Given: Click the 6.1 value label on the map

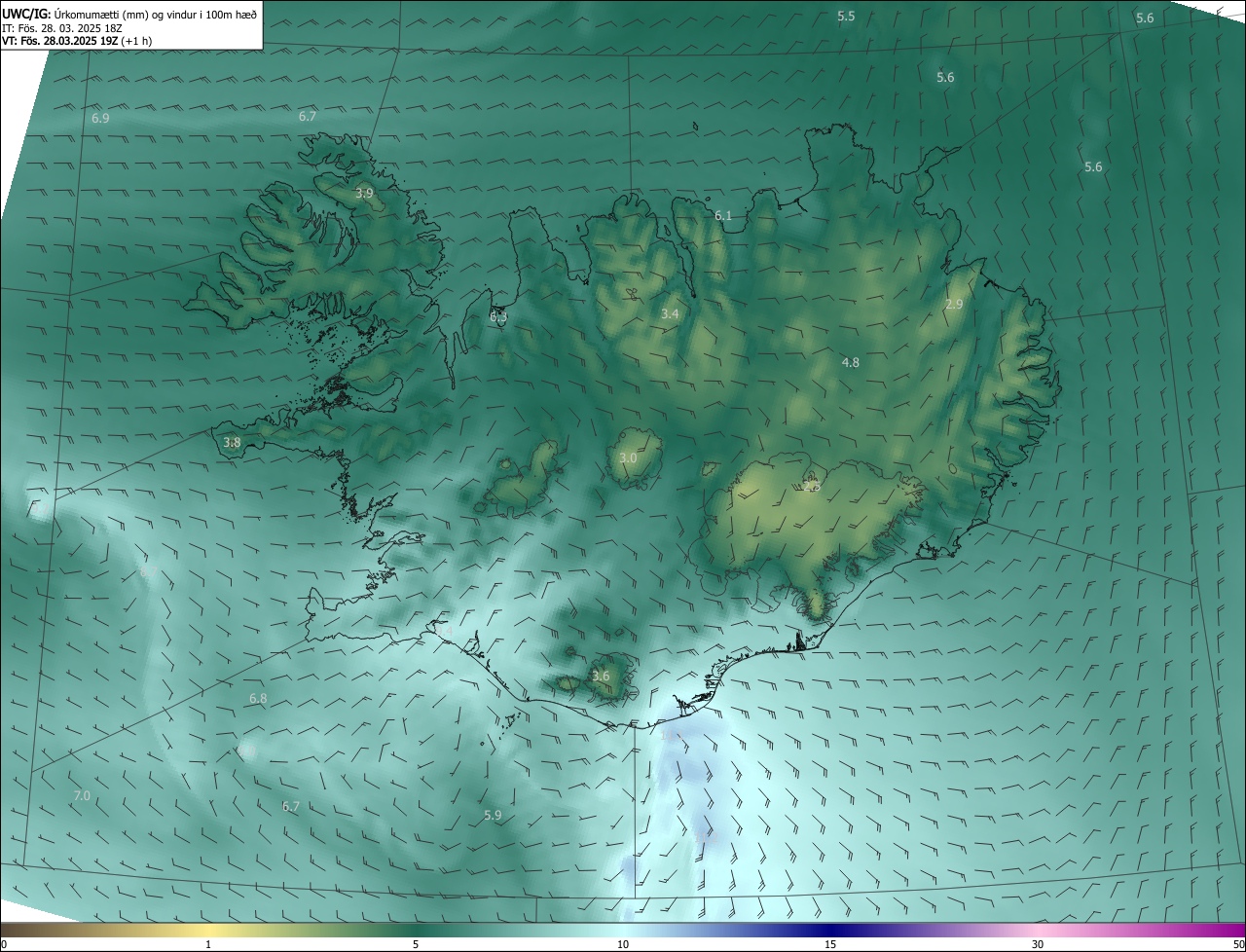Looking at the screenshot, I should [x=723, y=216].
